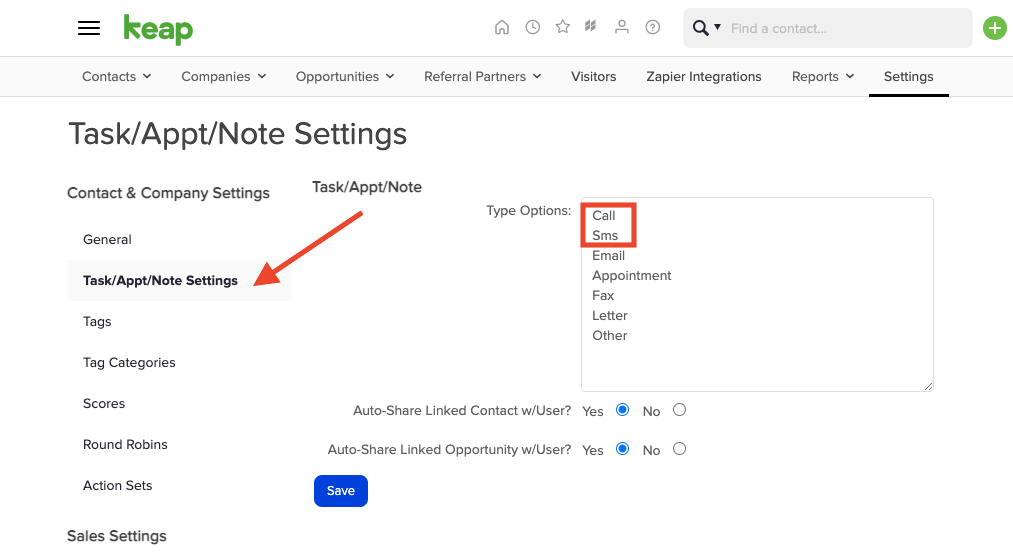Image resolution: width=1013 pixels, height=559 pixels.
Task: Open Tag Categories in sidebar
Action: pyautogui.click(x=129, y=363)
